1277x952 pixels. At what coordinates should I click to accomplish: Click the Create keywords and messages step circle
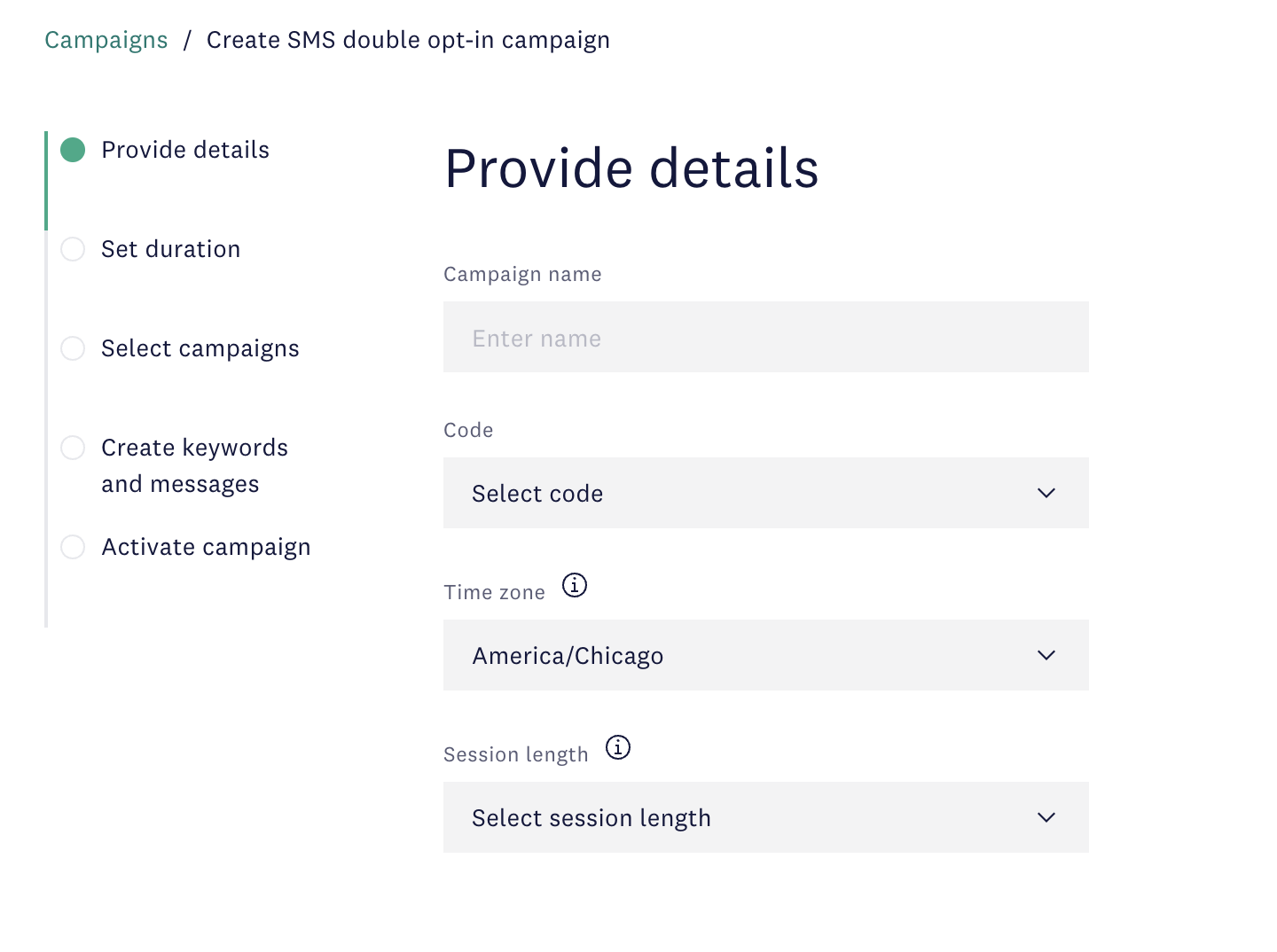pos(73,448)
